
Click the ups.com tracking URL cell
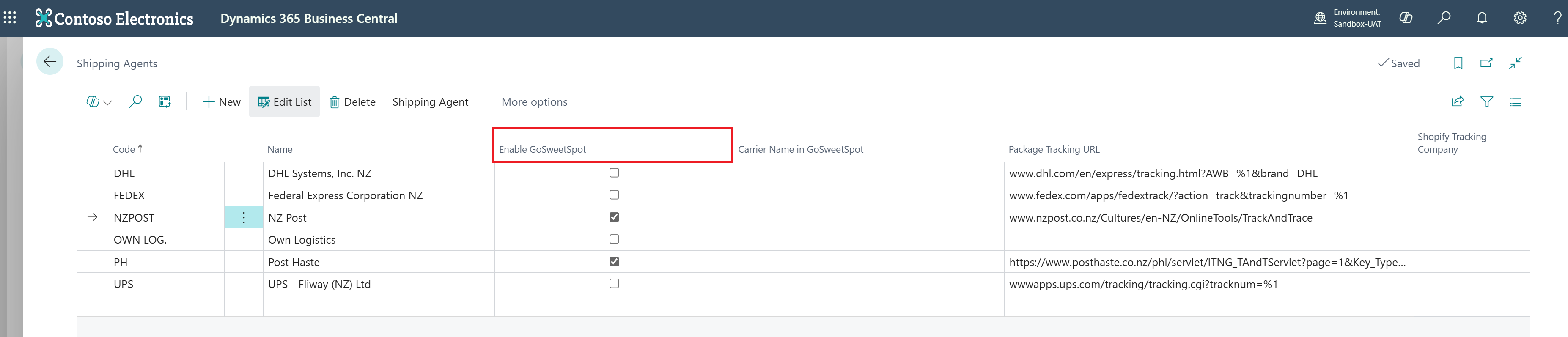tap(1208, 284)
